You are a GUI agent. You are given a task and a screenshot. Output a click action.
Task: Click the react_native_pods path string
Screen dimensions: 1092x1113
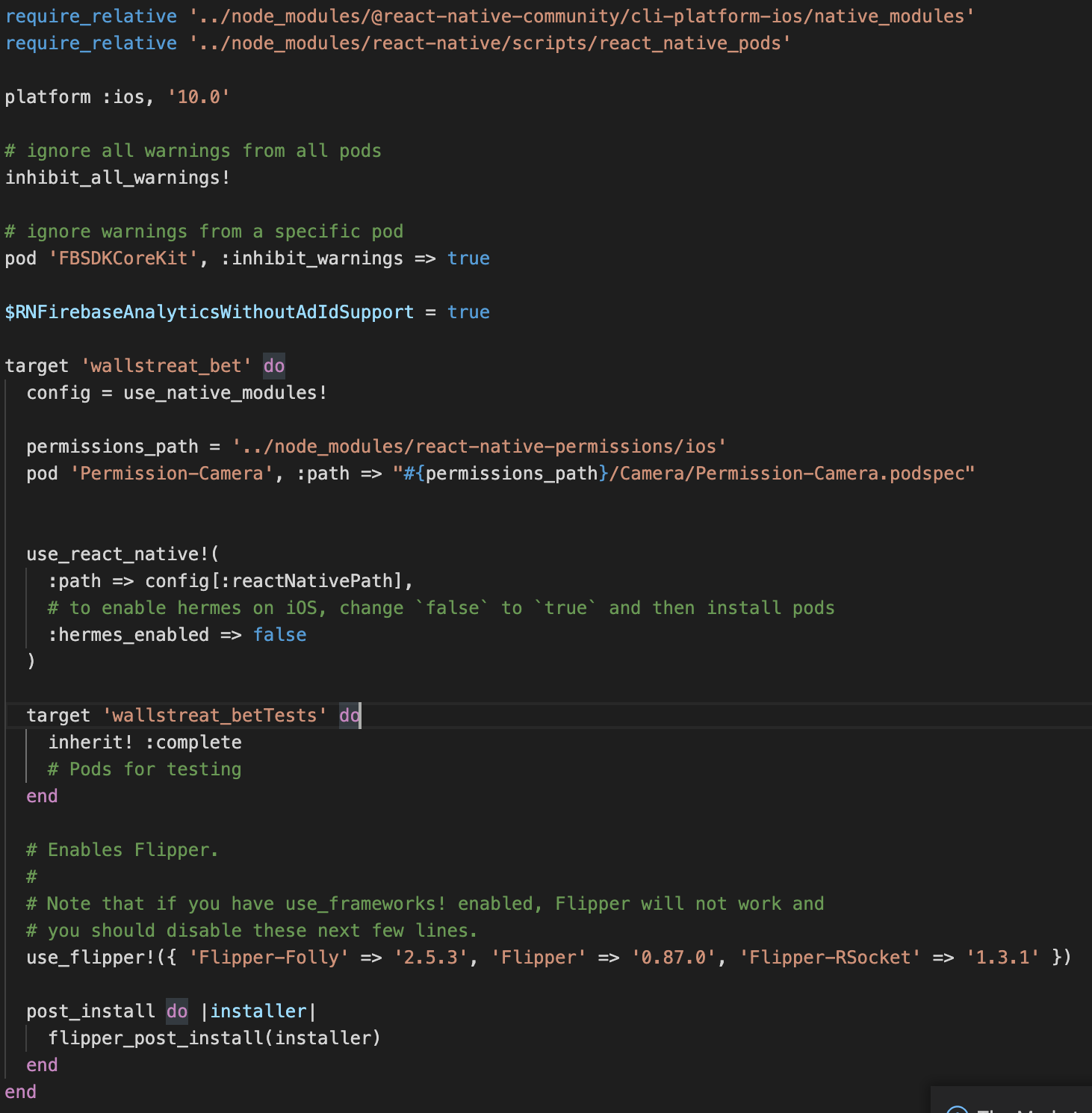tap(490, 43)
